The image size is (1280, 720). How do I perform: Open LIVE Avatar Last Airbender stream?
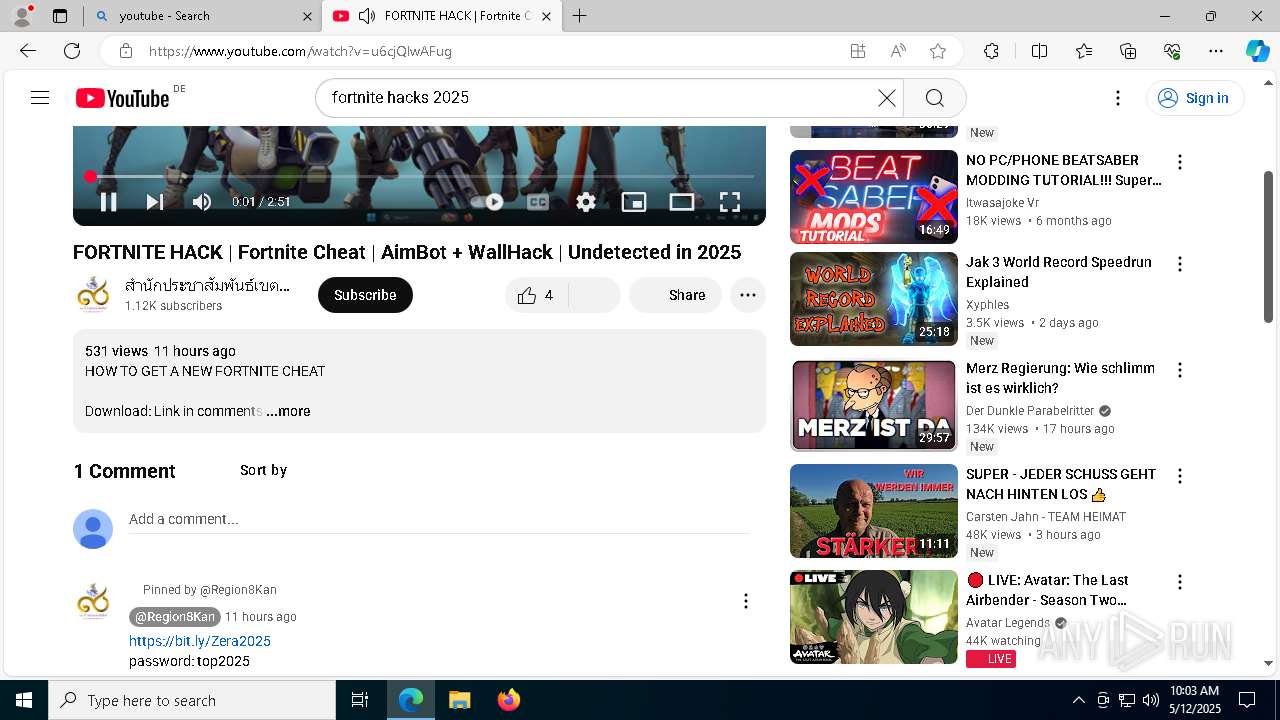874,617
